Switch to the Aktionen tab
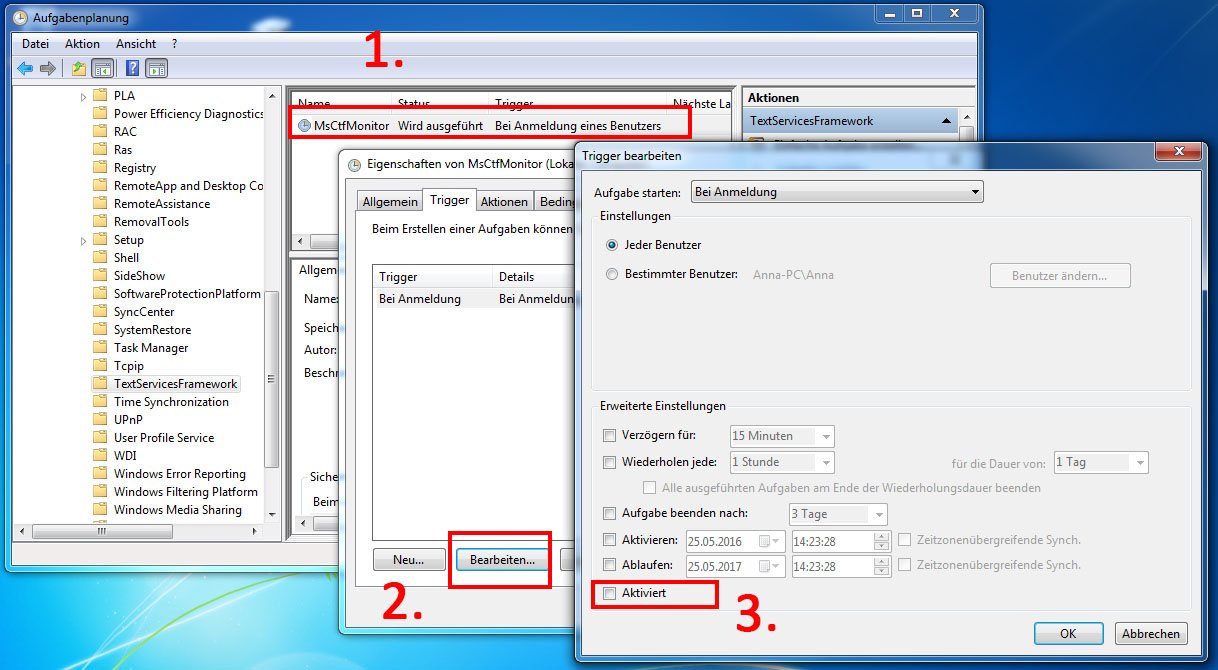The width and height of the screenshot is (1218, 670). pyautogui.click(x=504, y=200)
